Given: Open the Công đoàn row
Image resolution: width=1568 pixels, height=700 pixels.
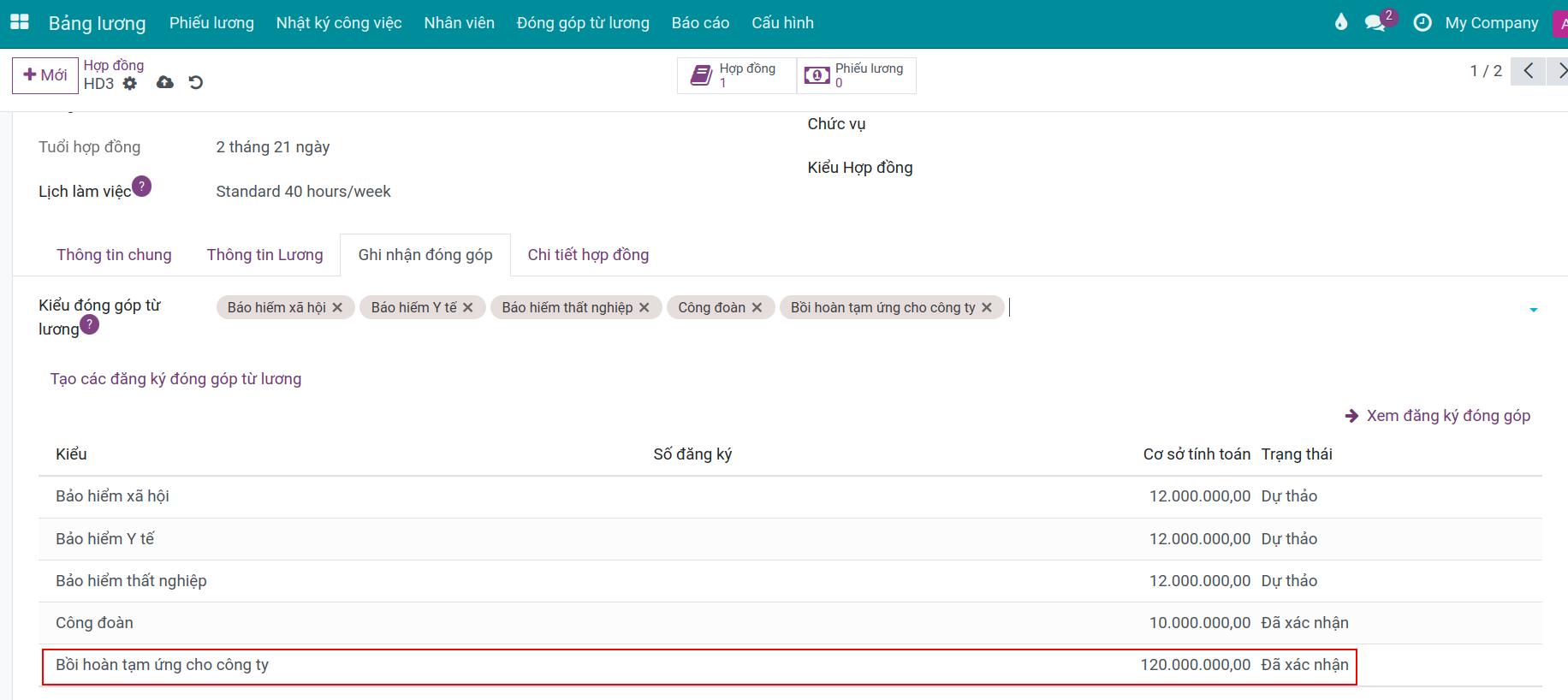Looking at the screenshot, I should tap(790, 623).
